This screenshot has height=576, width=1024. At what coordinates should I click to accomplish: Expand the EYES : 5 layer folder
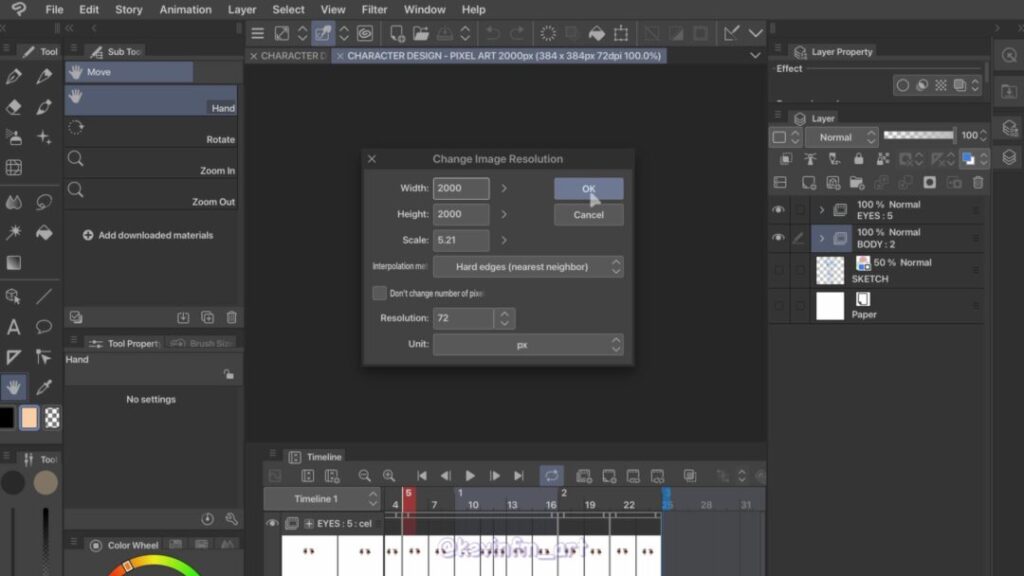(x=822, y=210)
